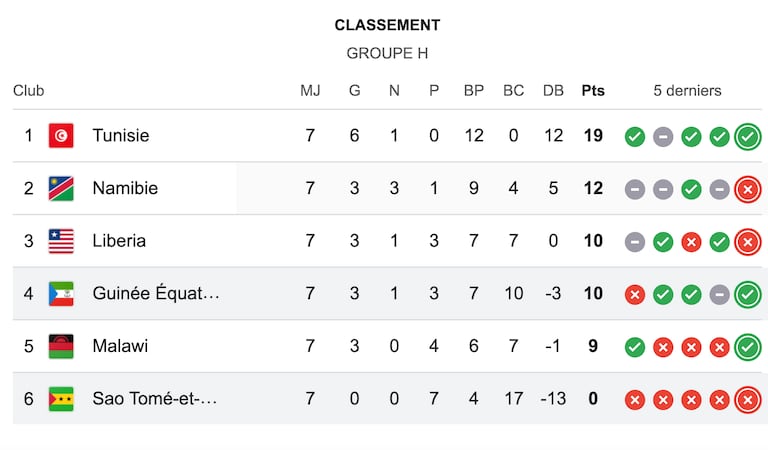Select the Sao Tomé-et-... table row name

click(x=155, y=399)
